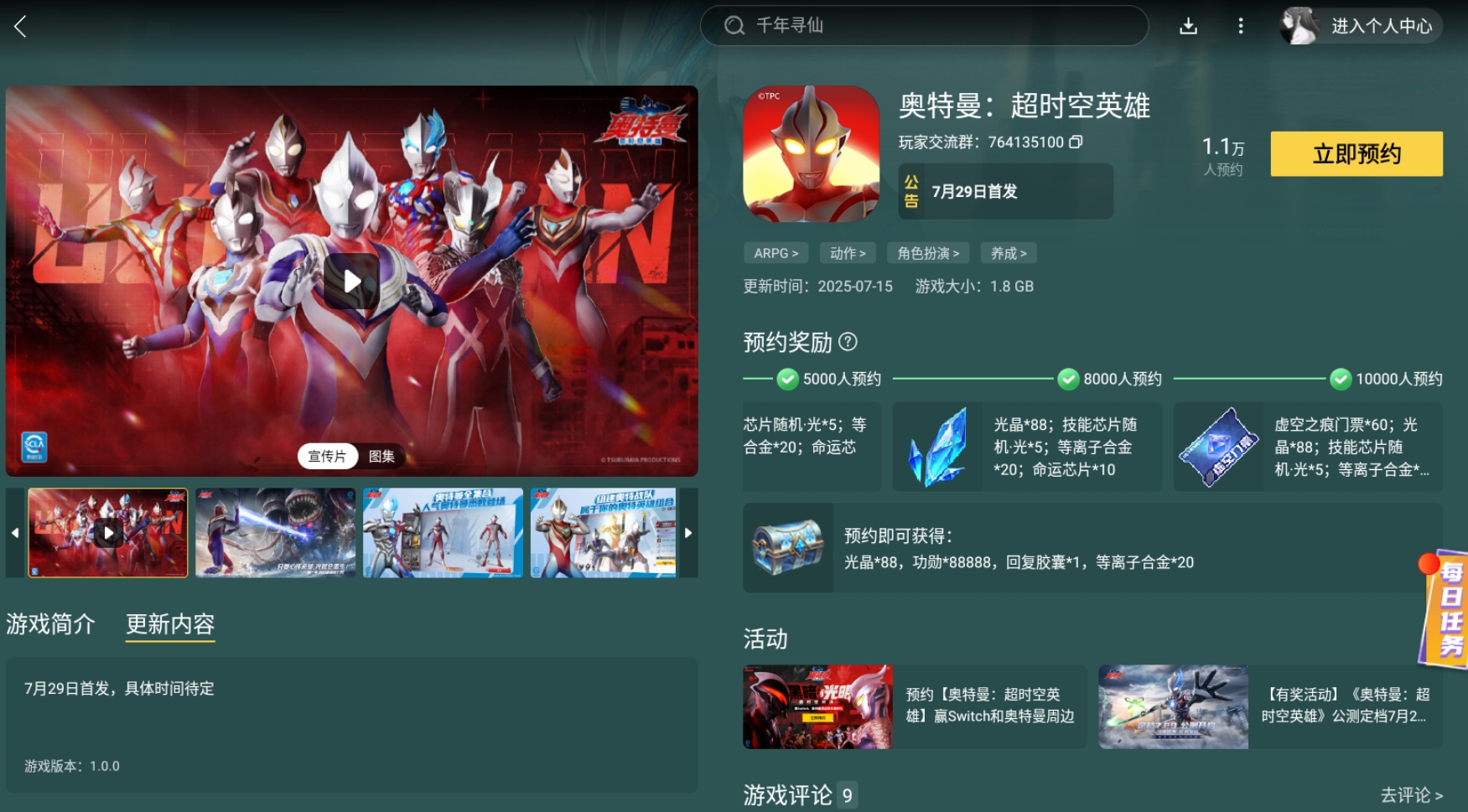Click the SCA badge on the trailer

click(34, 447)
